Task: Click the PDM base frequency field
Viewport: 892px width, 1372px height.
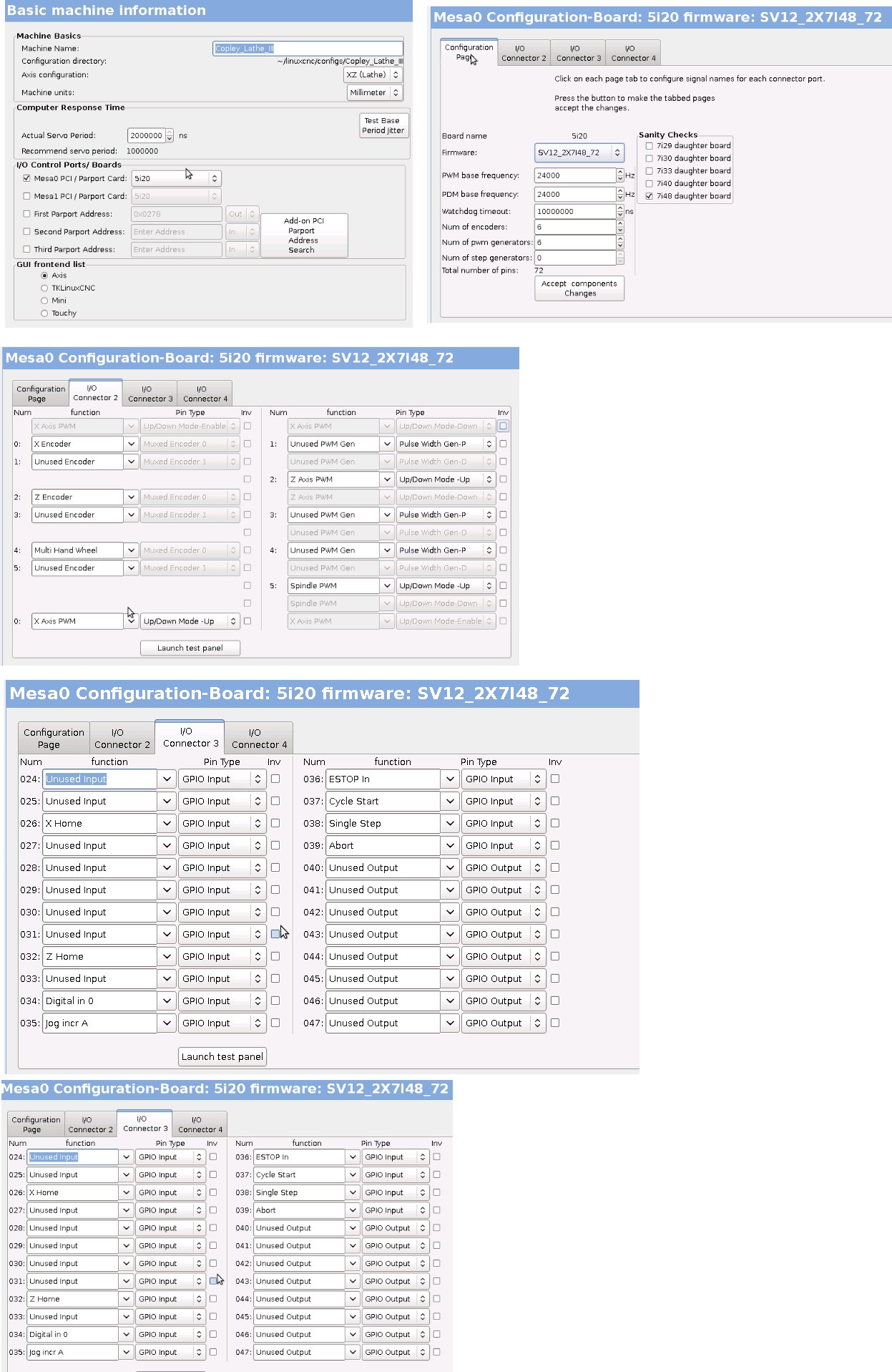Action: coord(575,194)
